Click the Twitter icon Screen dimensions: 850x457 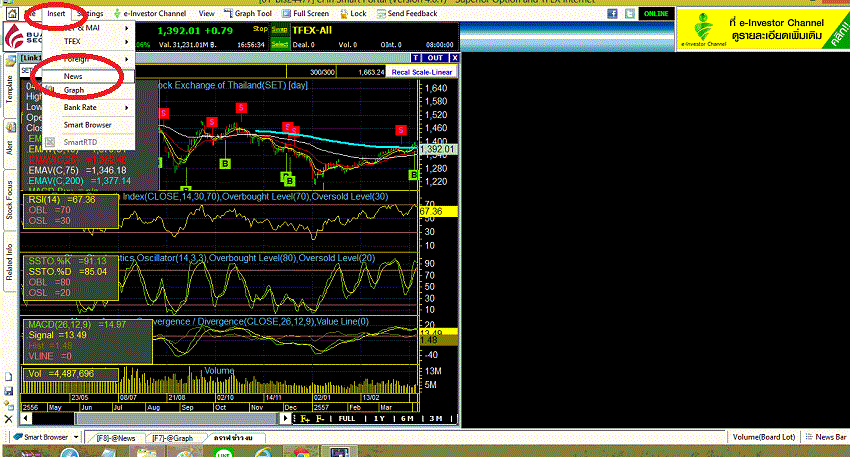(629, 14)
